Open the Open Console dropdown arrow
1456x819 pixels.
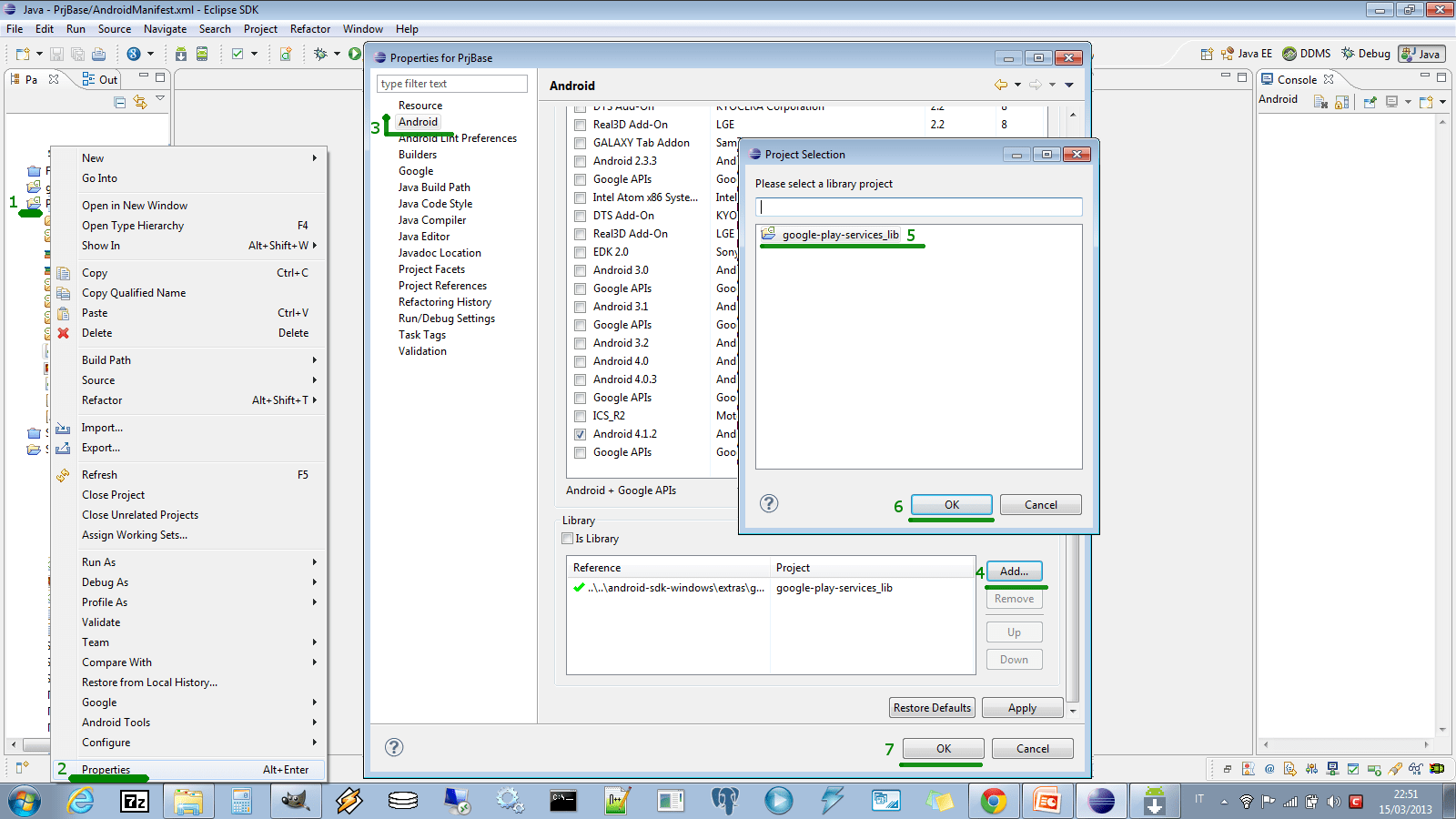click(1442, 102)
